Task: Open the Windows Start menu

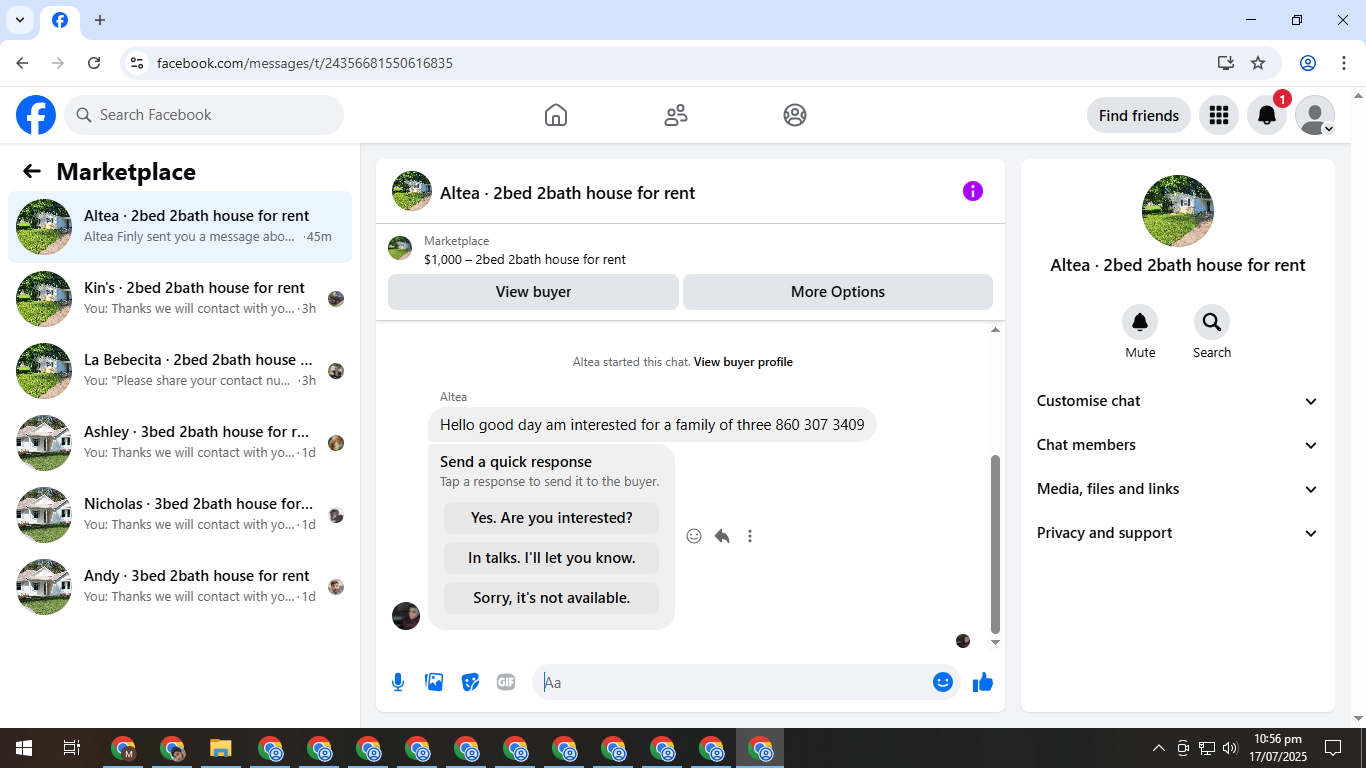Action: (23, 748)
